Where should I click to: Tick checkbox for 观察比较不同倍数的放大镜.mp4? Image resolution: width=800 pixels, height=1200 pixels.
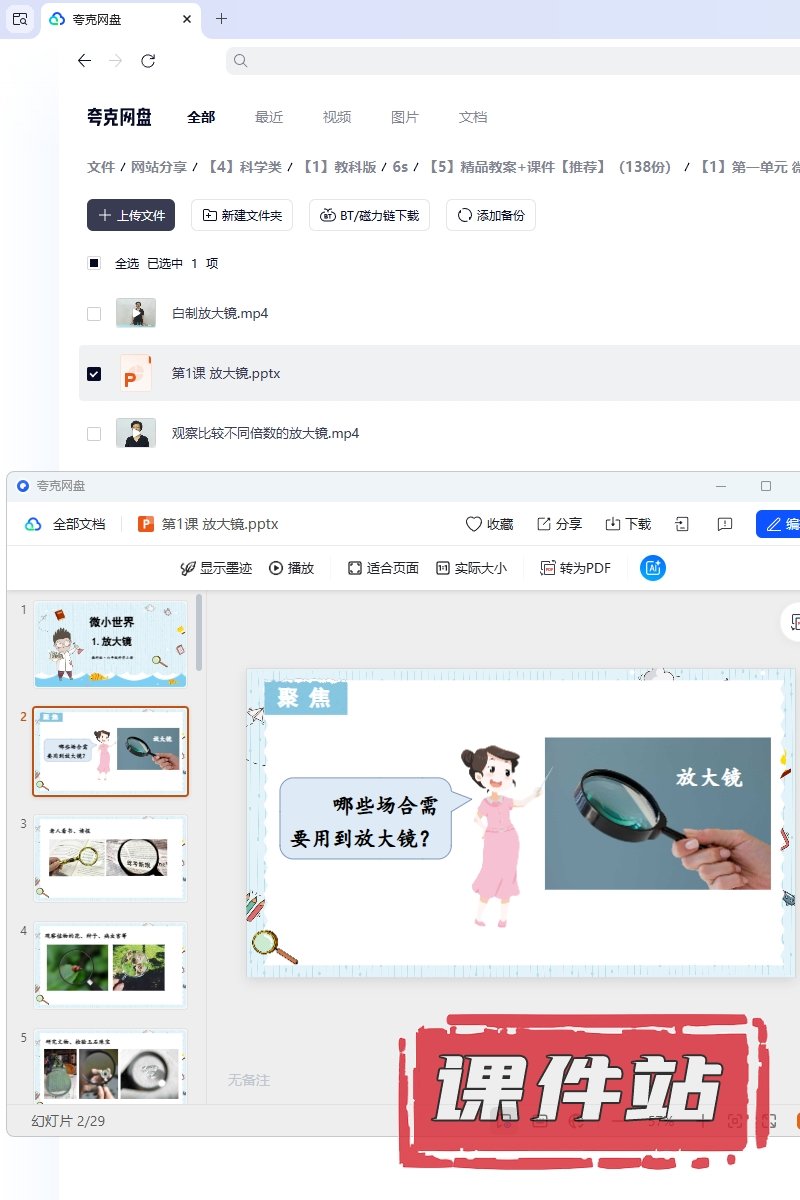[x=94, y=434]
